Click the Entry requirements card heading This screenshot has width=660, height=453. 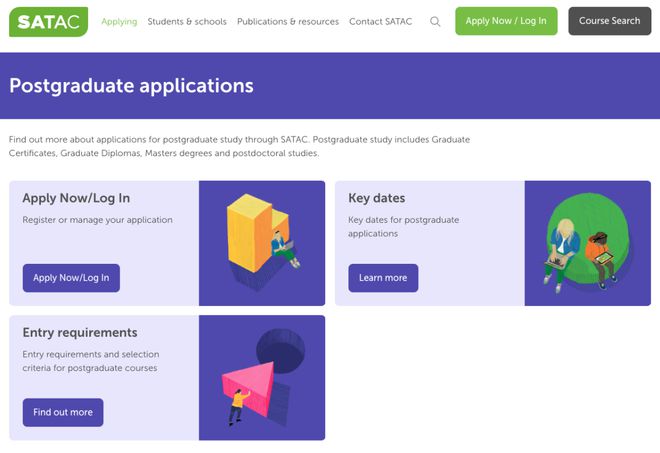(80, 333)
